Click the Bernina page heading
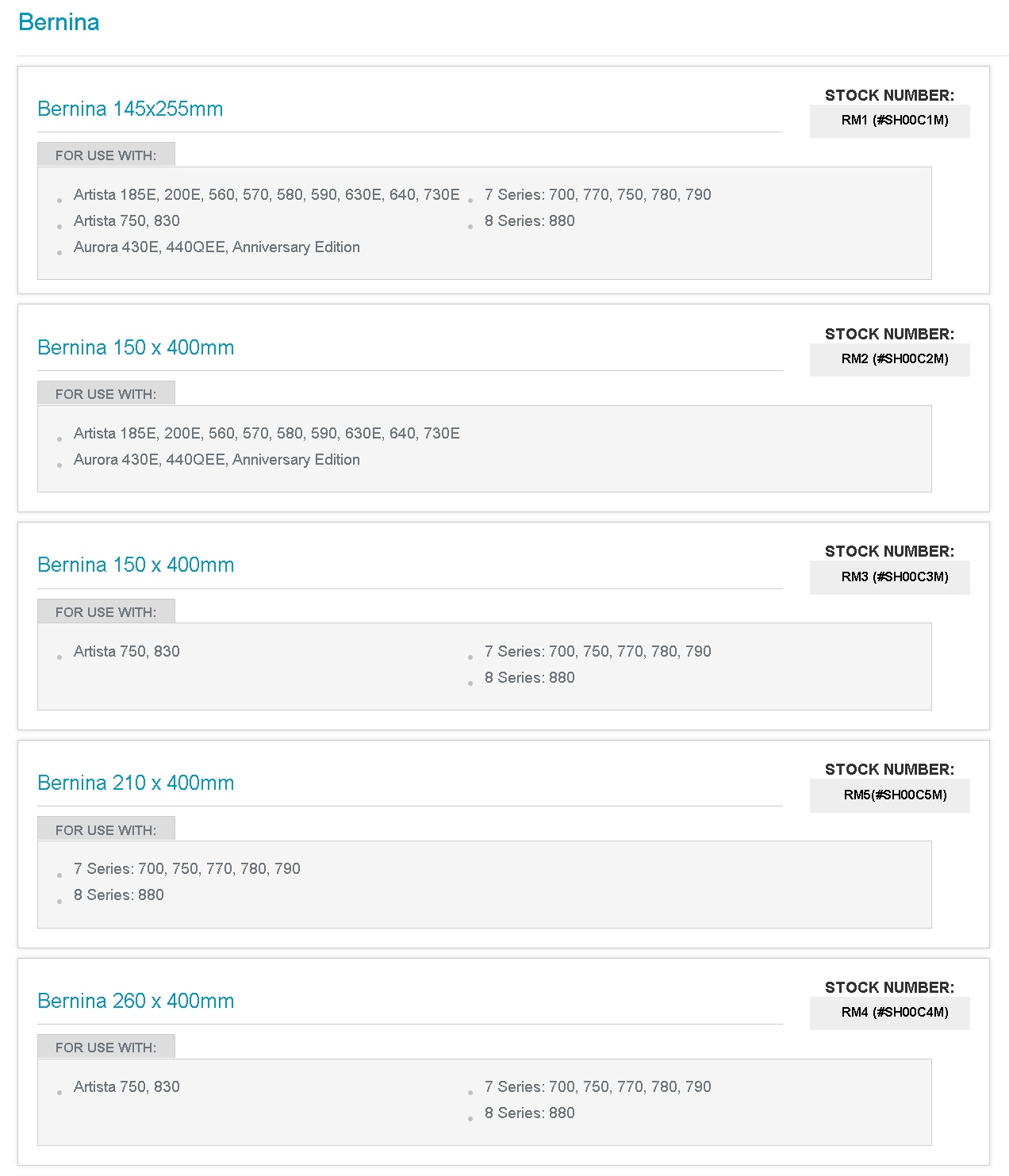This screenshot has width=1009, height=1176. tap(59, 22)
